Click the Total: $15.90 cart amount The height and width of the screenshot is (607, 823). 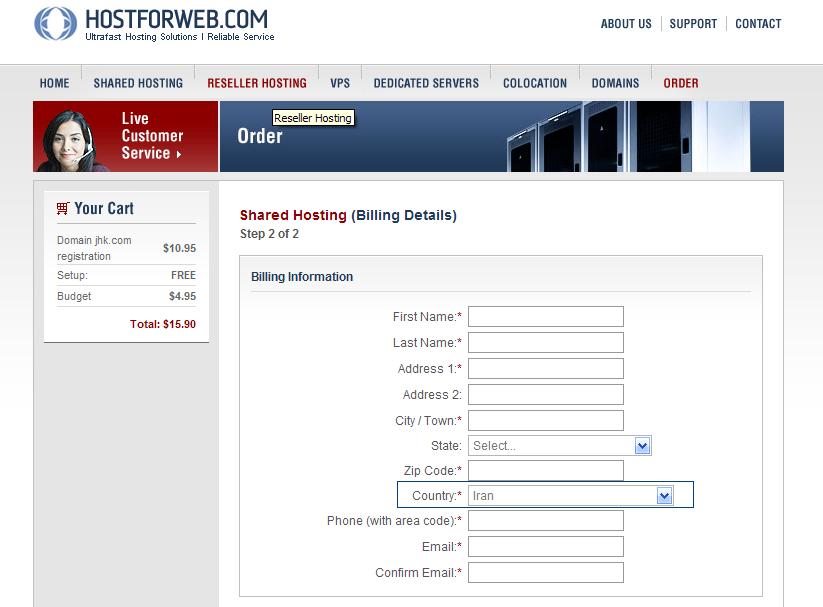(163, 324)
